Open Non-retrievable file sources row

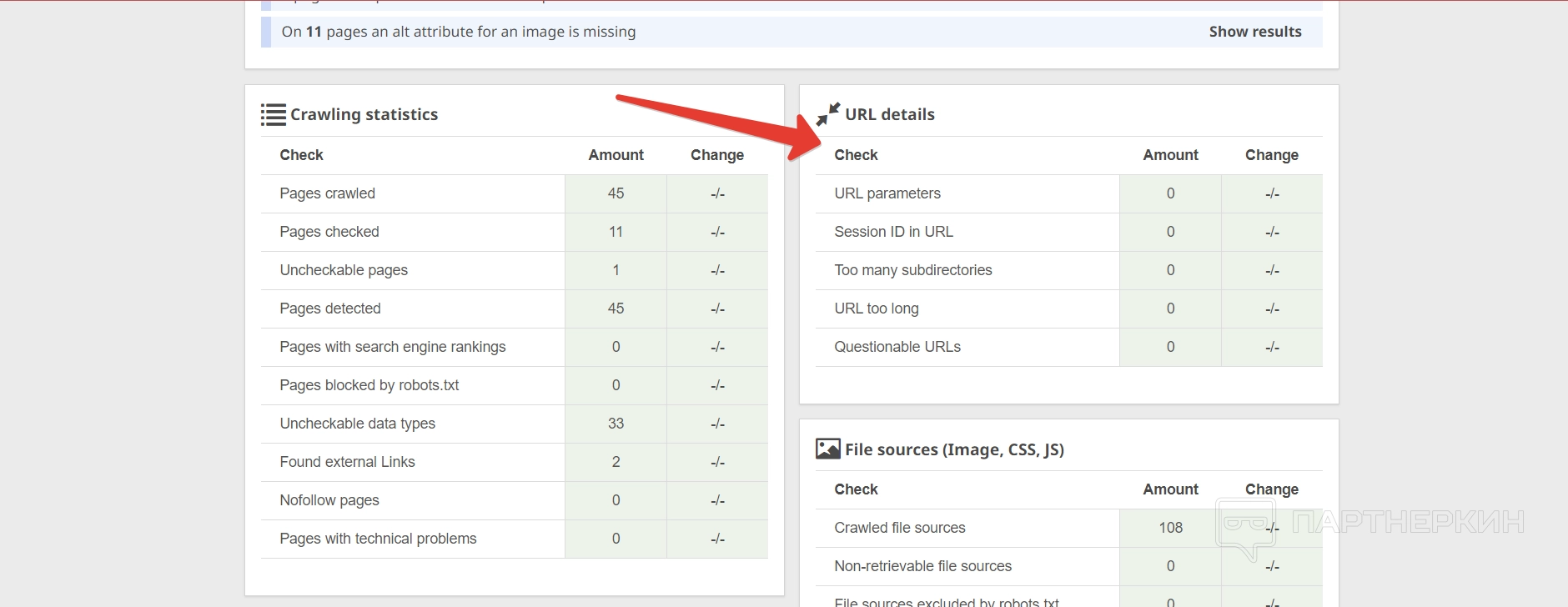(x=922, y=566)
